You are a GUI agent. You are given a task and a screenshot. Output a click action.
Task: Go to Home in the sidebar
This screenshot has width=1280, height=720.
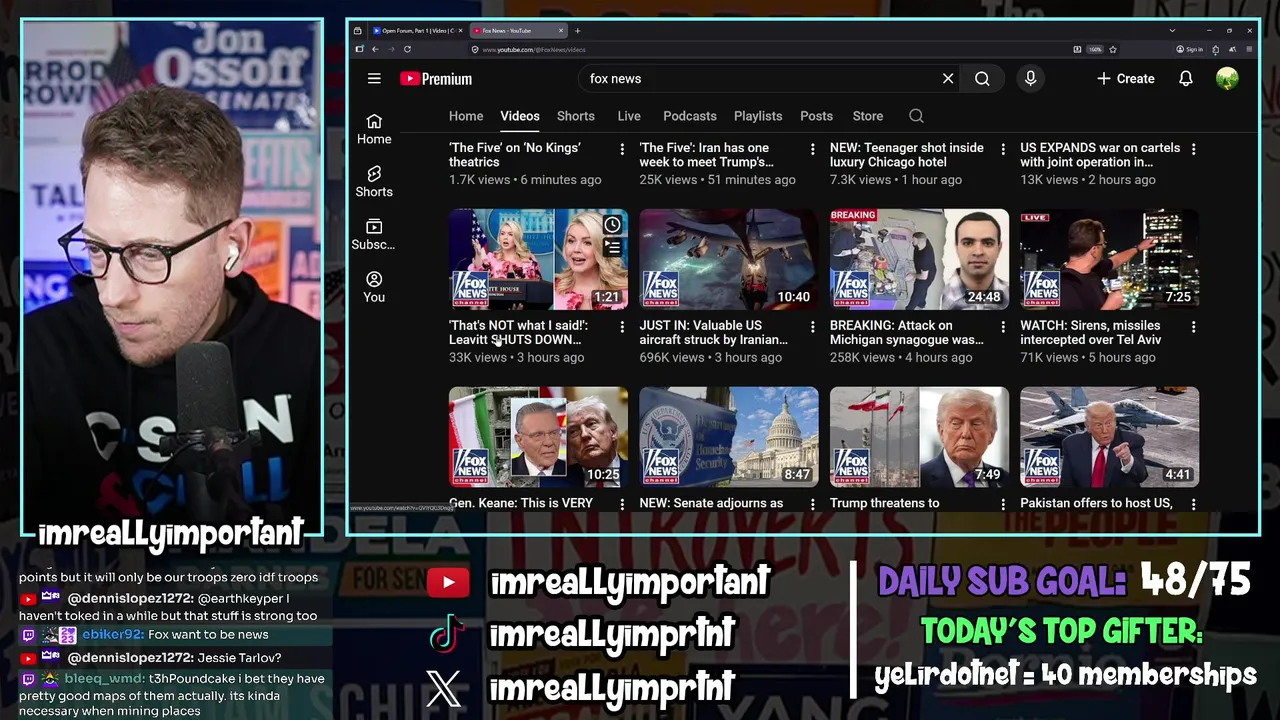[x=374, y=129]
